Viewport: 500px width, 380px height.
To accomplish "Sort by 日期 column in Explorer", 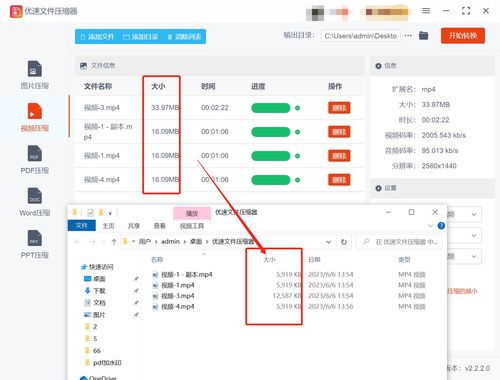I will click(314, 260).
